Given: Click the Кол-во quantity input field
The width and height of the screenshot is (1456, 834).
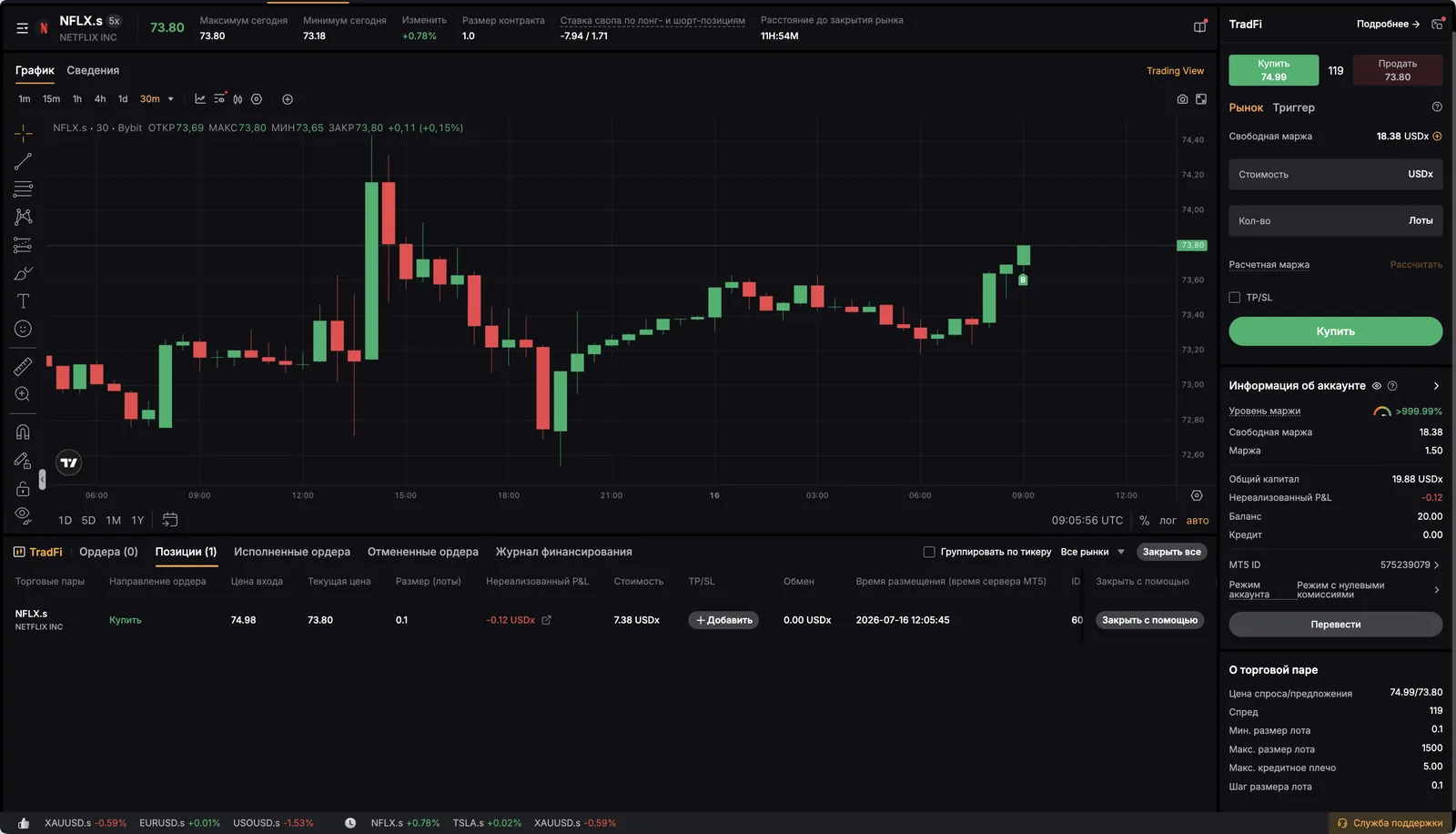Looking at the screenshot, I should pos(1336,220).
